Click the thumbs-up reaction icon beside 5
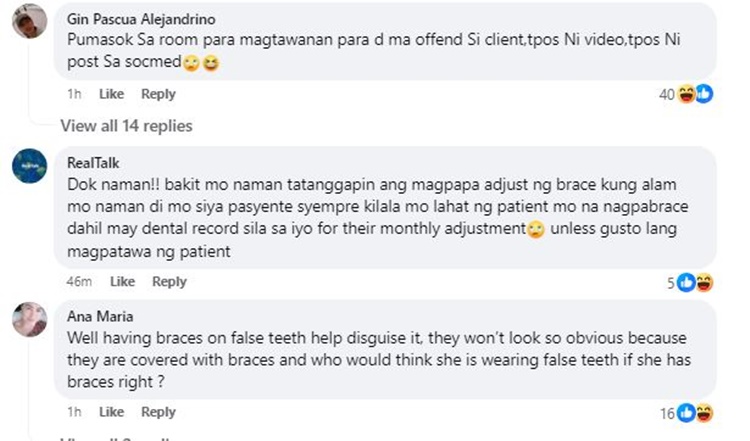750x441 pixels. [x=686, y=283]
